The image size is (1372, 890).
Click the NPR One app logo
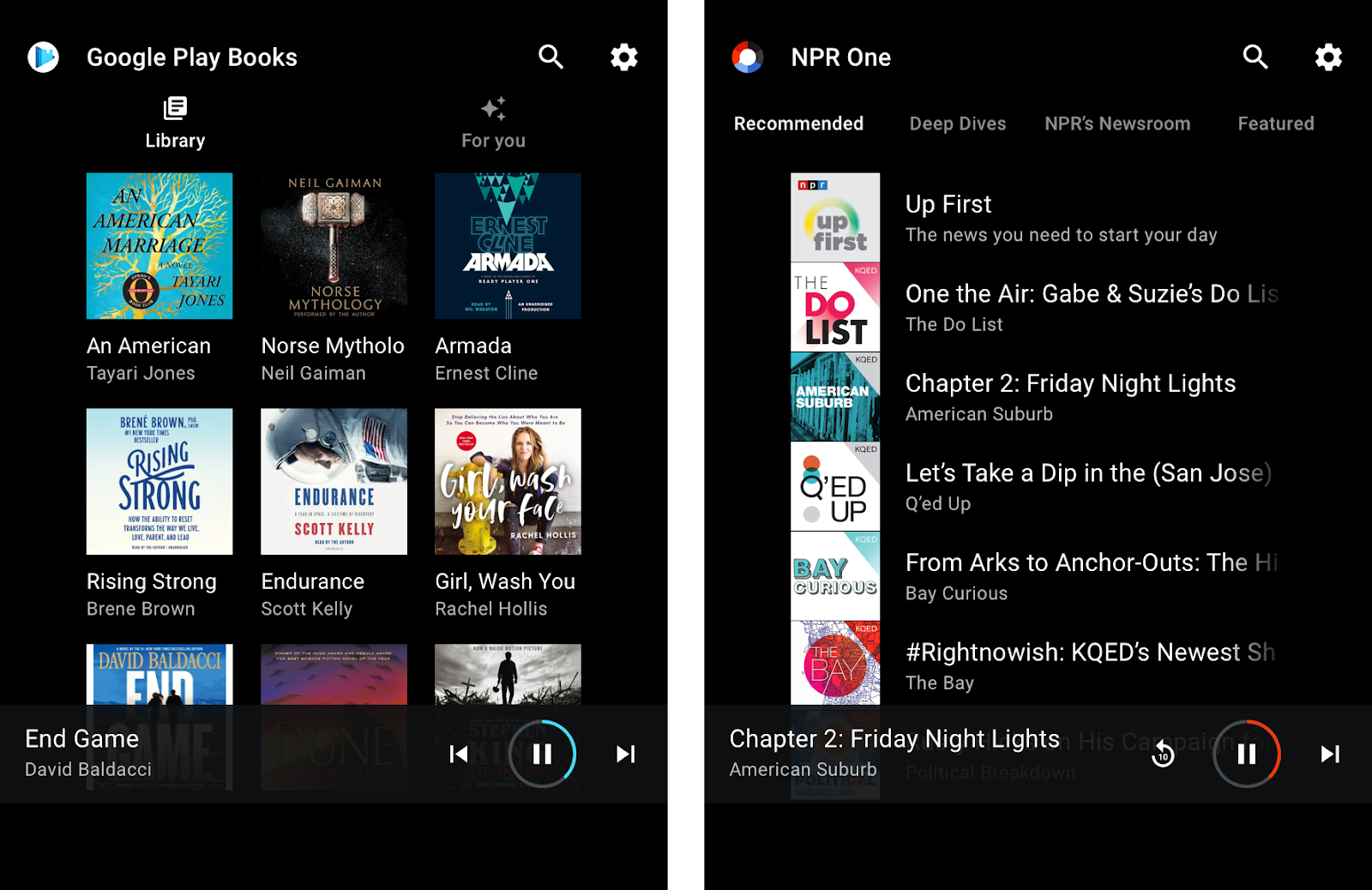pyautogui.click(x=748, y=57)
